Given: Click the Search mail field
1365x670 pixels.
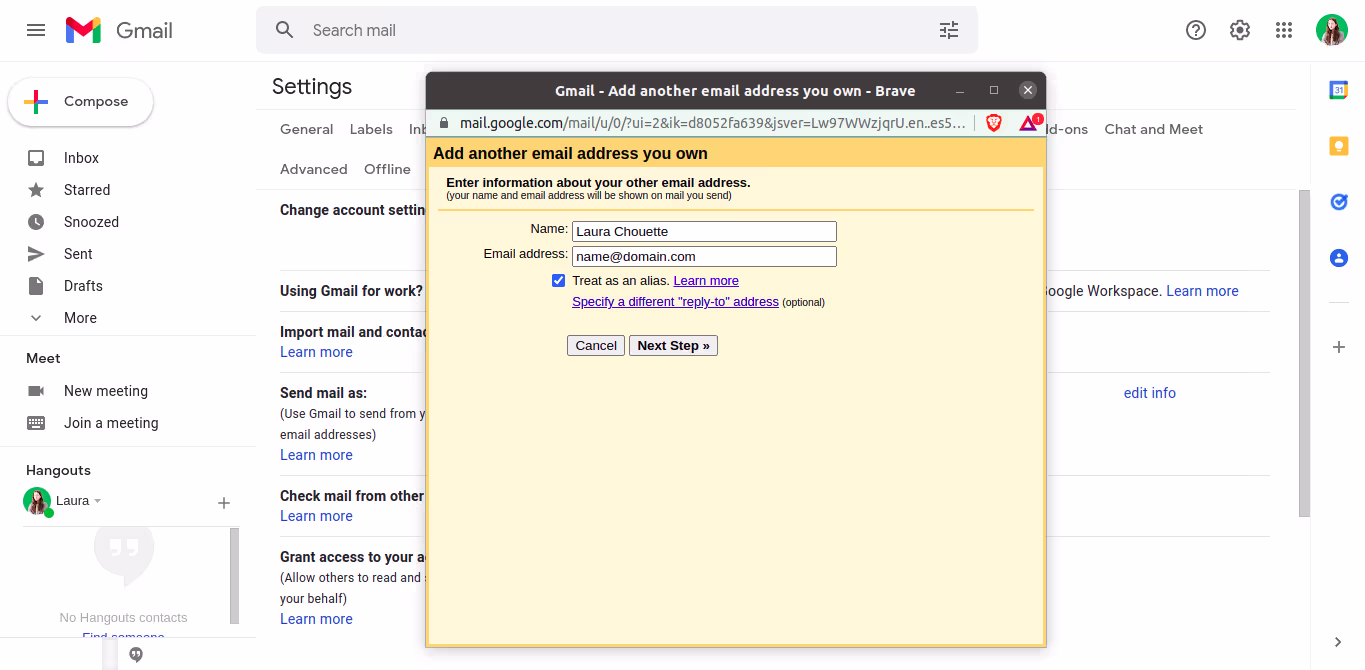Looking at the screenshot, I should pos(617,30).
